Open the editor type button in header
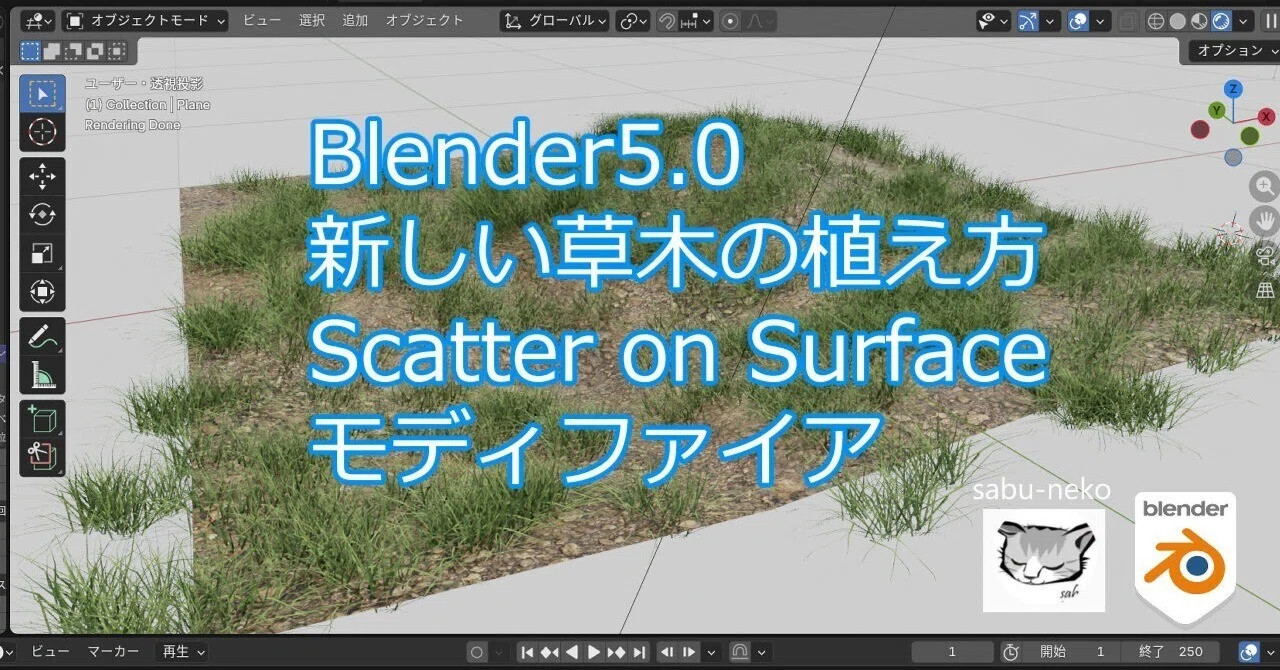 pyautogui.click(x=38, y=20)
